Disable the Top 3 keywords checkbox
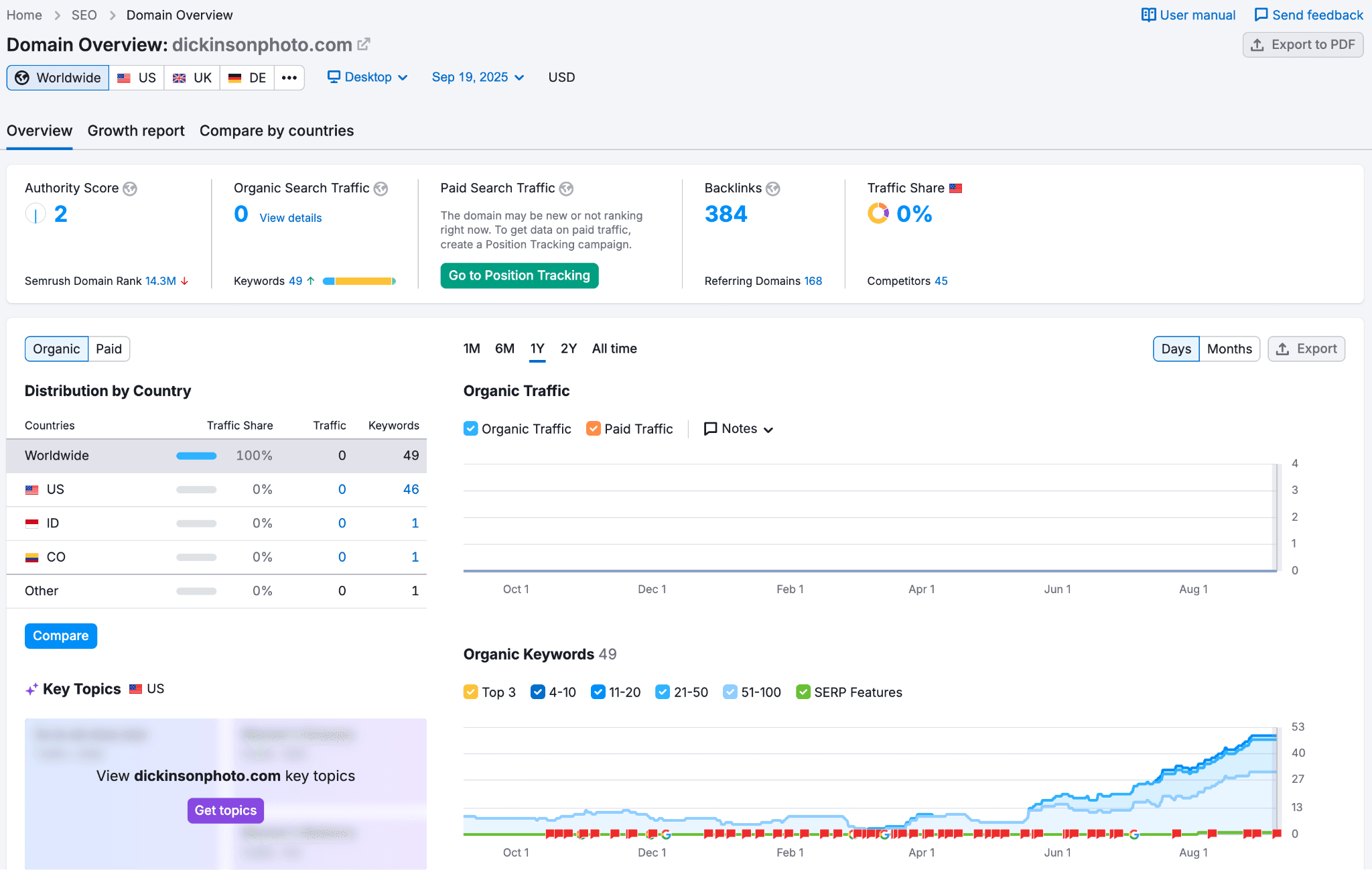The image size is (1372, 870). [x=471, y=692]
